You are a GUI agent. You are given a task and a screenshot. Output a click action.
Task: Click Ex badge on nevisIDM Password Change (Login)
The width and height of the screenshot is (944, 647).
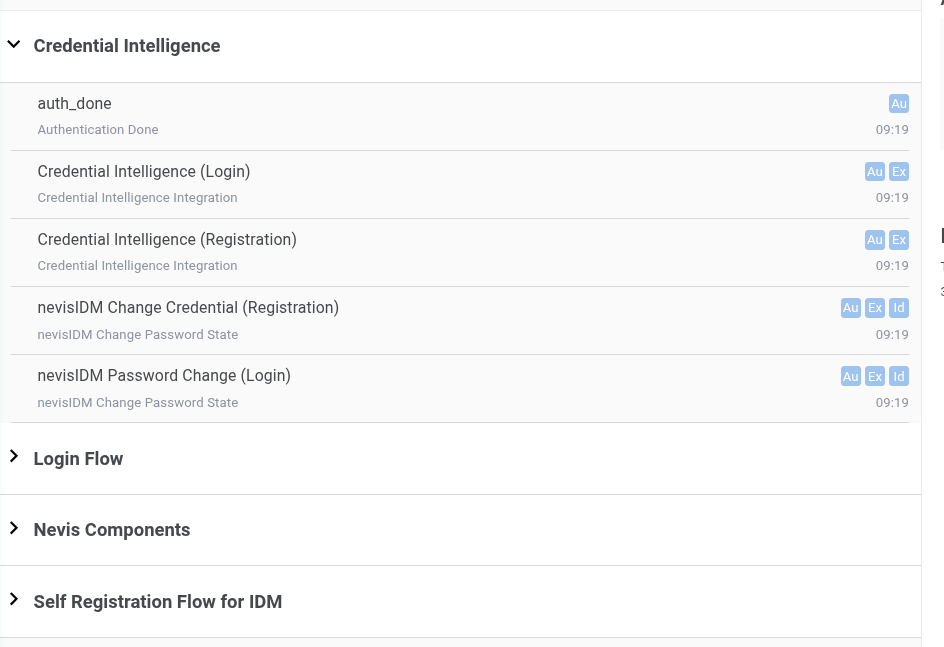874,376
